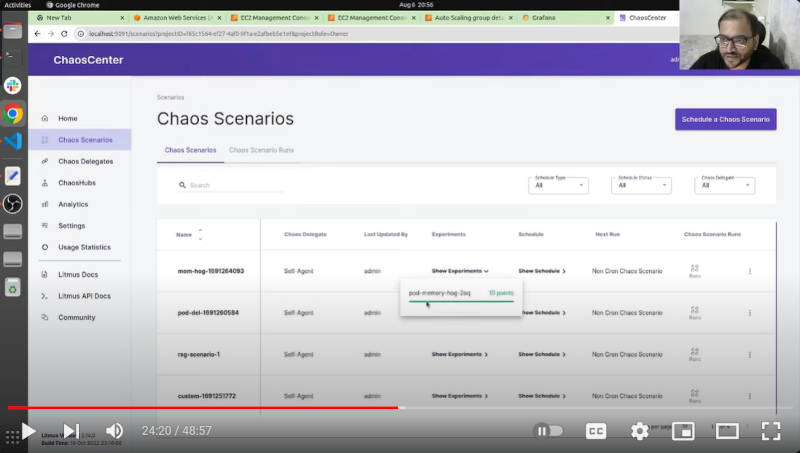The image size is (800, 453).
Task: Click Schedule a Chaos Scenario button
Action: click(x=726, y=119)
